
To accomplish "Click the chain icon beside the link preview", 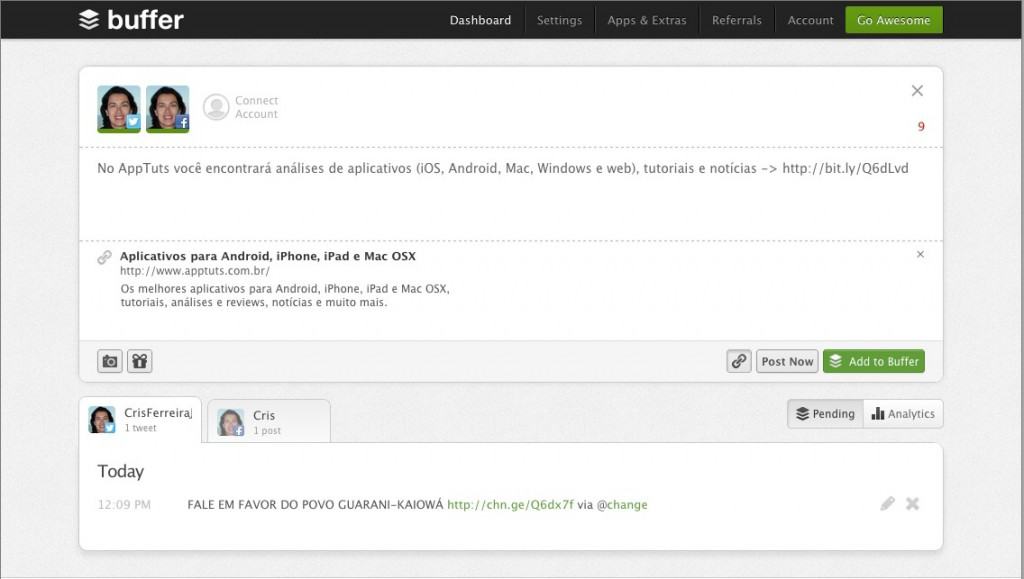I will pyautogui.click(x=104, y=257).
